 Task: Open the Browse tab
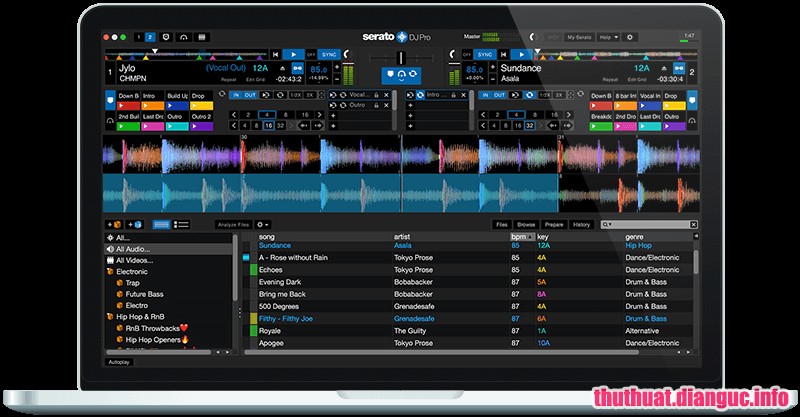[x=526, y=225]
